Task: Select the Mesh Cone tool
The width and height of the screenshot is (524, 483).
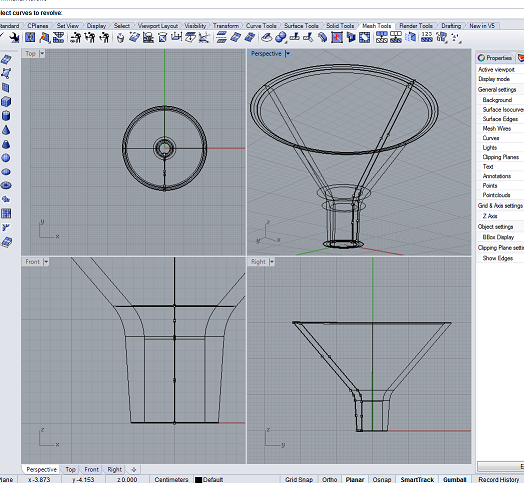Action: coord(6,130)
